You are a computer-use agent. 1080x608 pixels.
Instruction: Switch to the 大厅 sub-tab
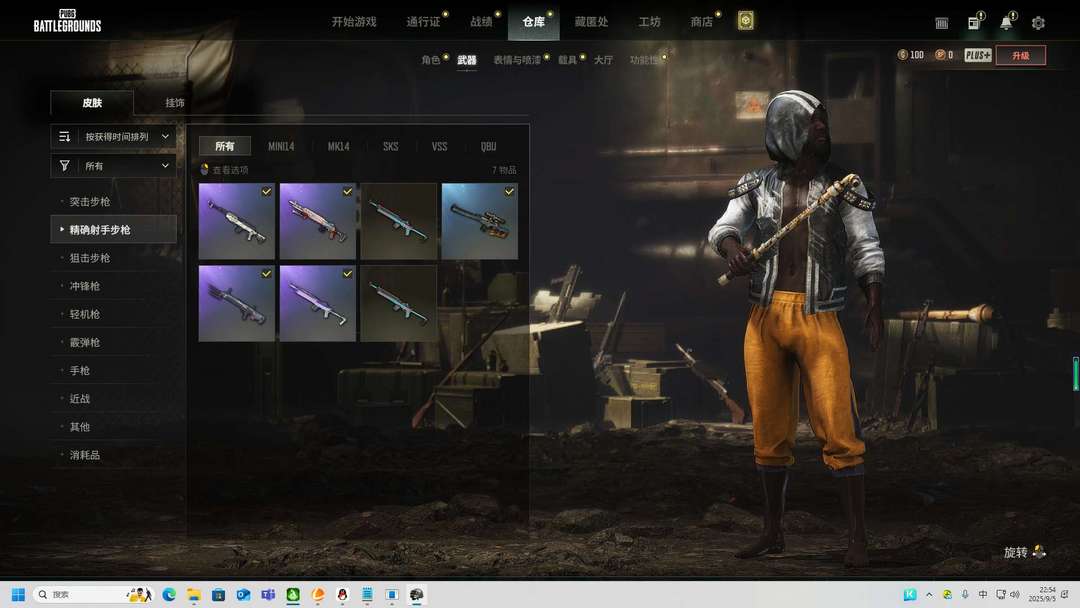click(603, 60)
